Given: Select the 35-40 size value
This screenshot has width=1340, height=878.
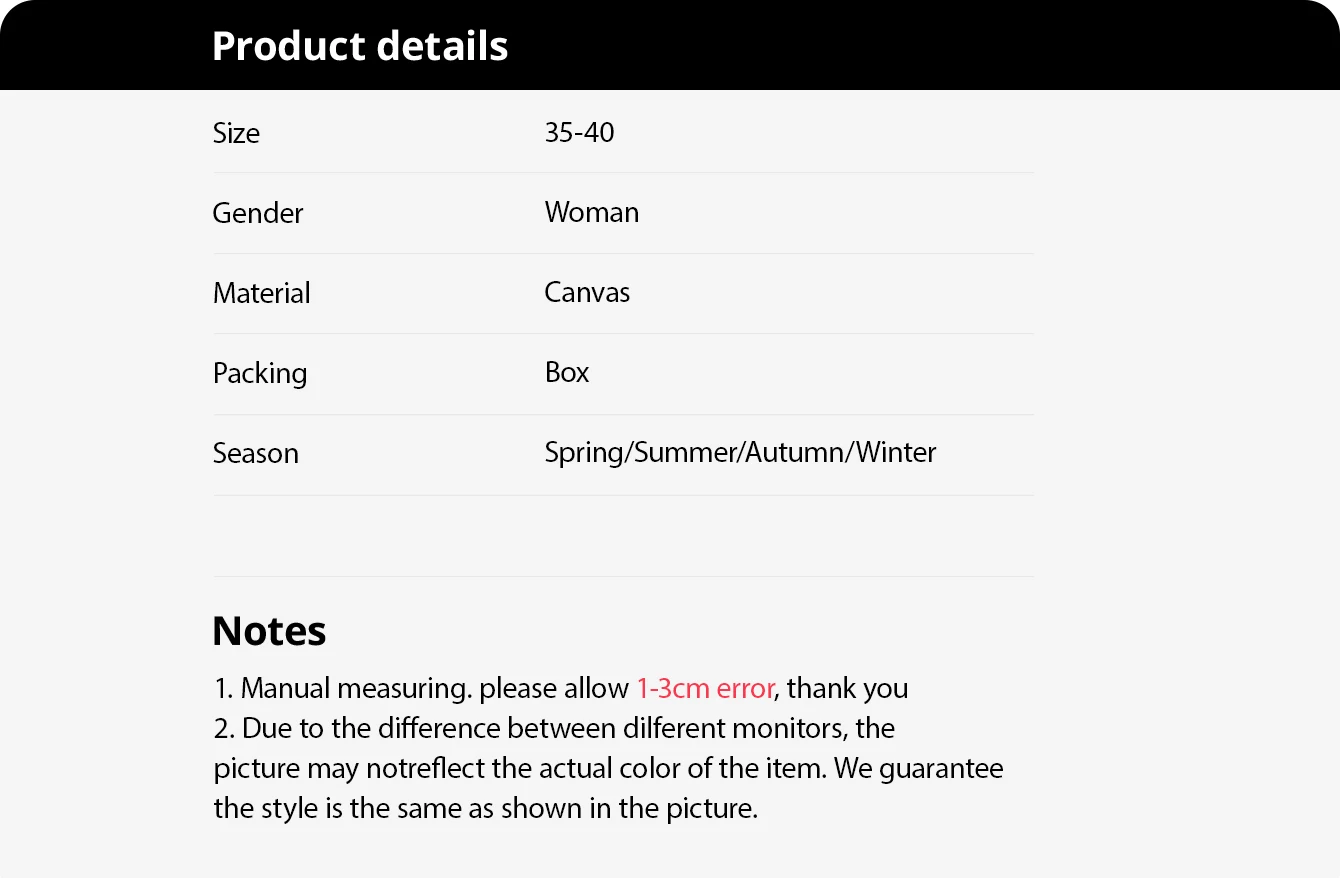Looking at the screenshot, I should click(x=579, y=132).
